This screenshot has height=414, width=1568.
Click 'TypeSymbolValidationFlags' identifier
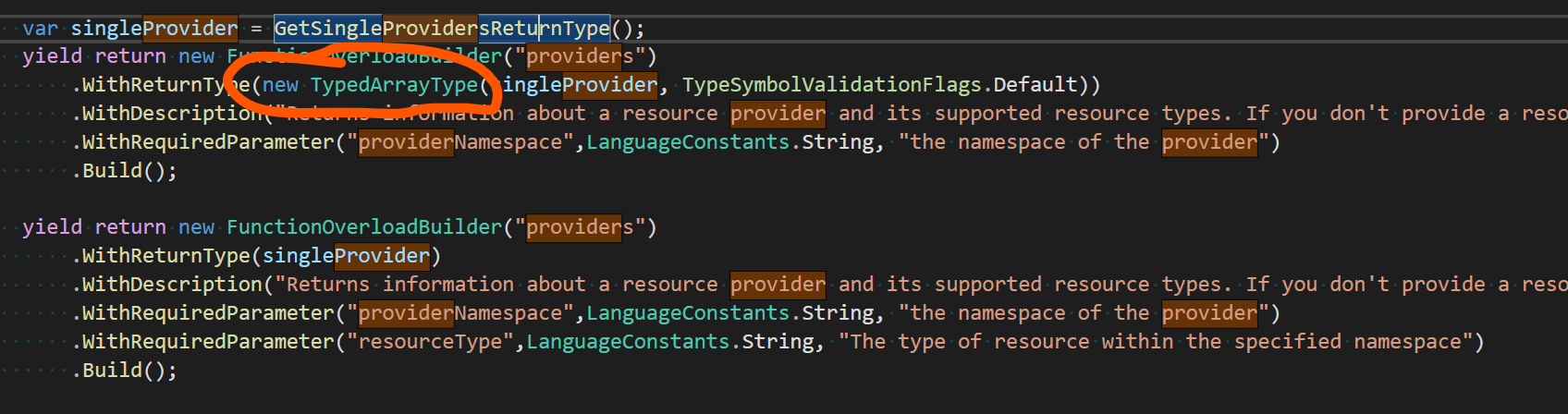(x=832, y=85)
